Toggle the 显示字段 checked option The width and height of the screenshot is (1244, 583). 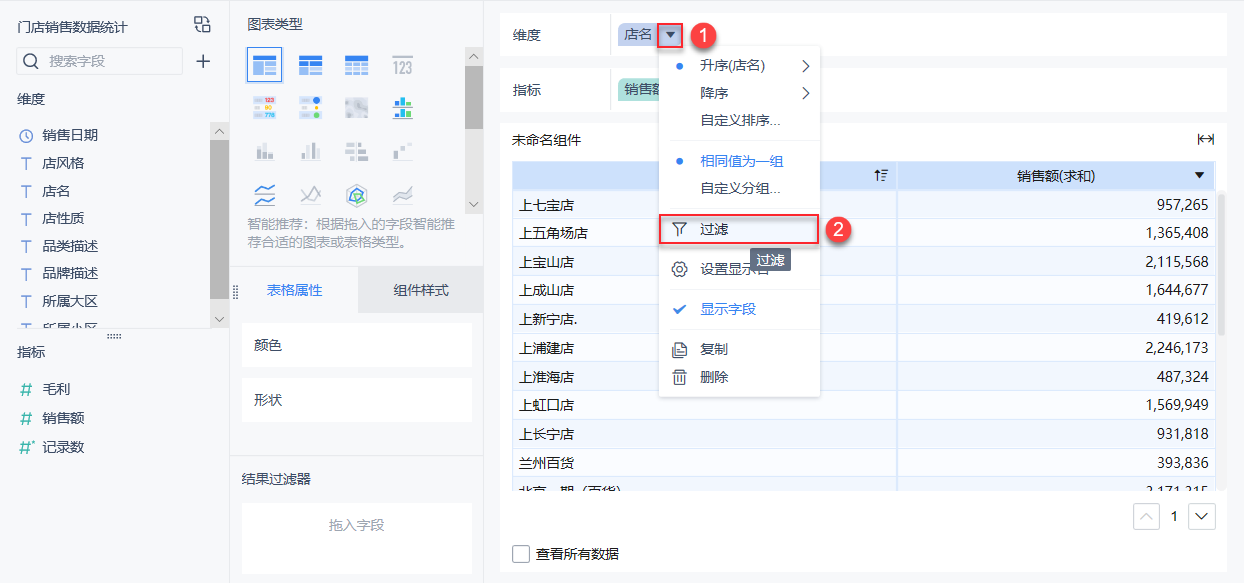click(x=727, y=309)
